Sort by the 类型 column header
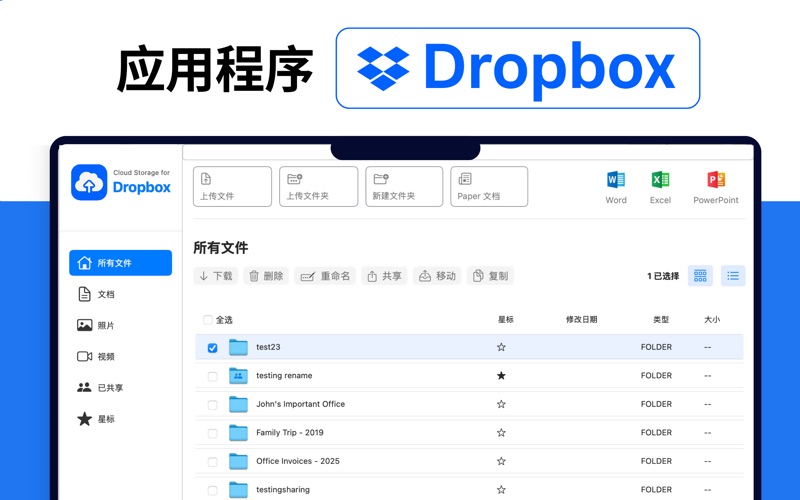 661,319
